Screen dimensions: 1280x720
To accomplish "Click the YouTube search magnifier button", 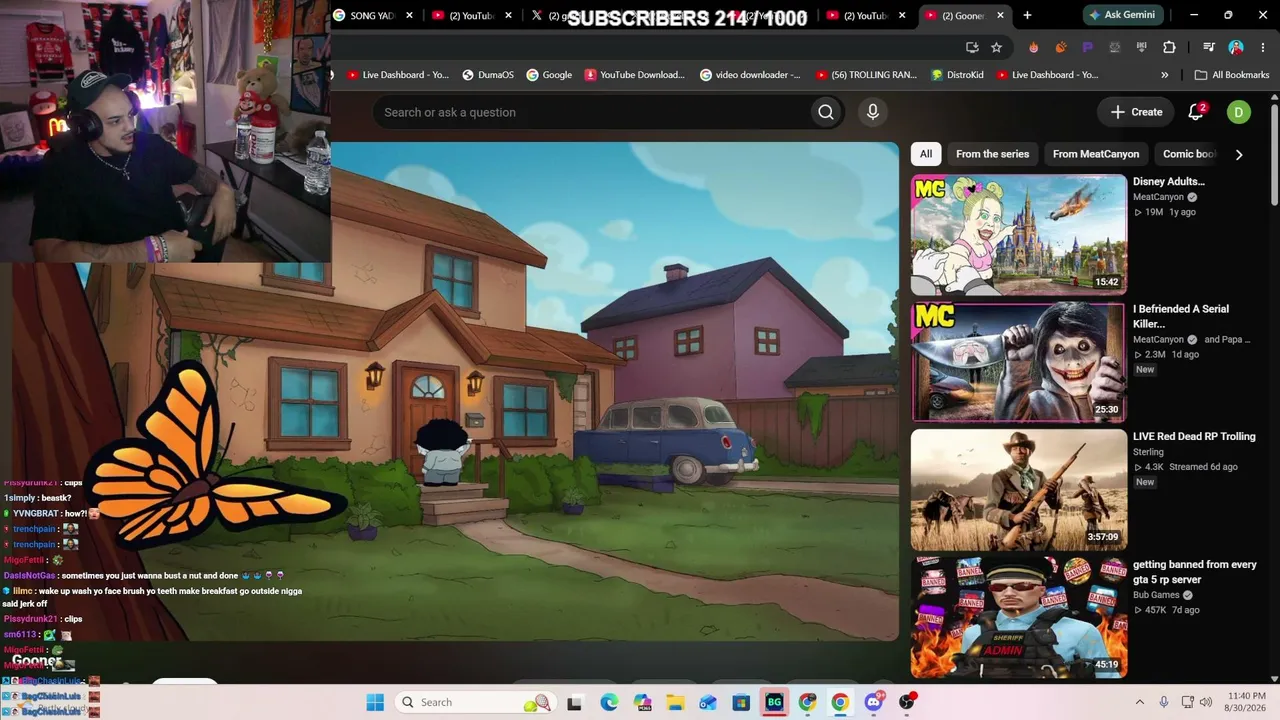I will [826, 112].
